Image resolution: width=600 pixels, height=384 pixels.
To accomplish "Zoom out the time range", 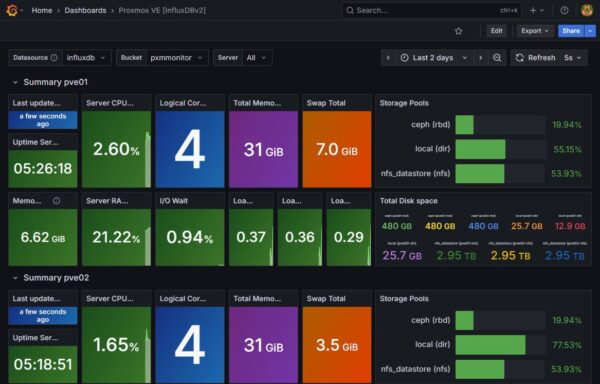I will pos(497,58).
